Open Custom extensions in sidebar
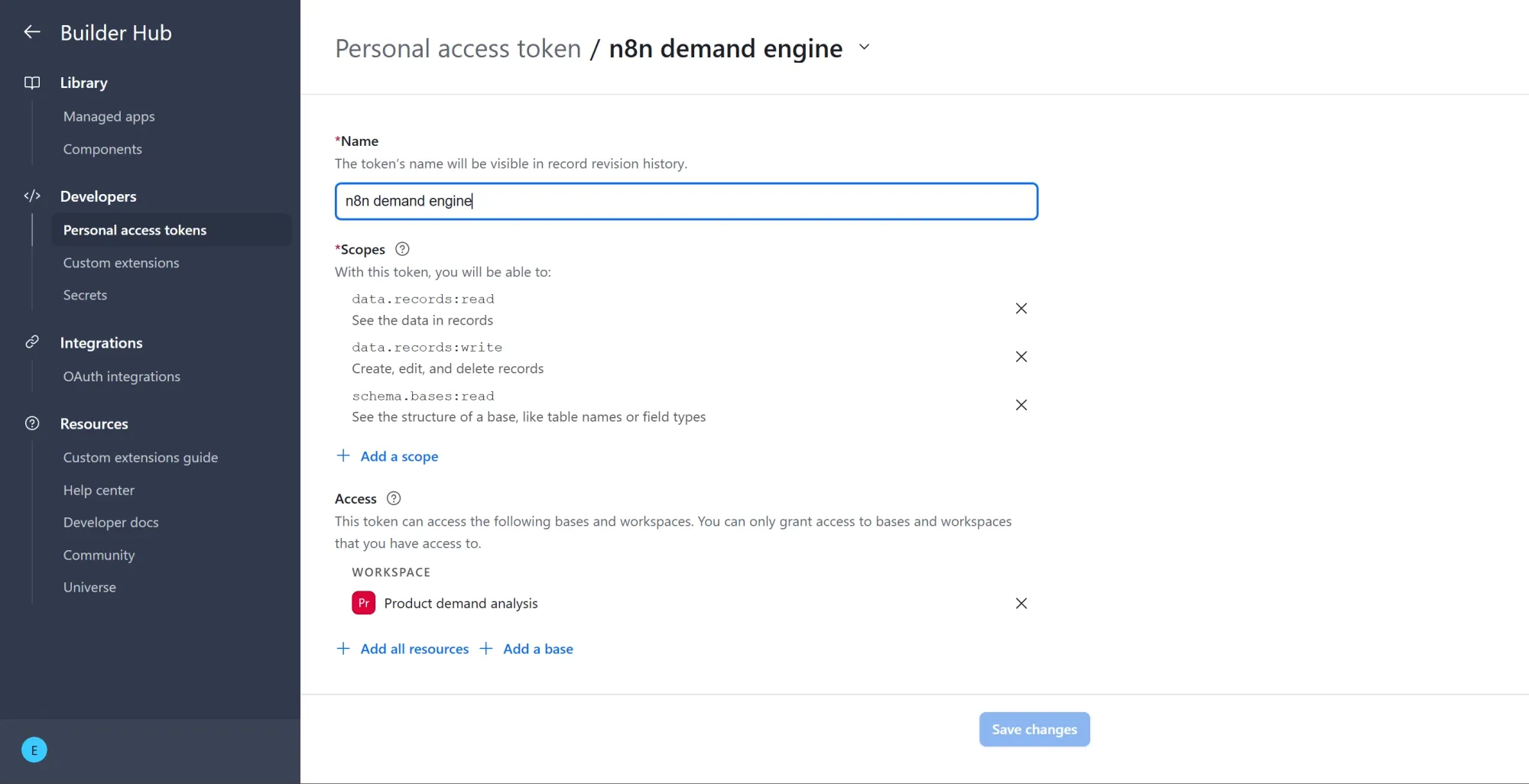This screenshot has height=784, width=1529. click(x=122, y=263)
